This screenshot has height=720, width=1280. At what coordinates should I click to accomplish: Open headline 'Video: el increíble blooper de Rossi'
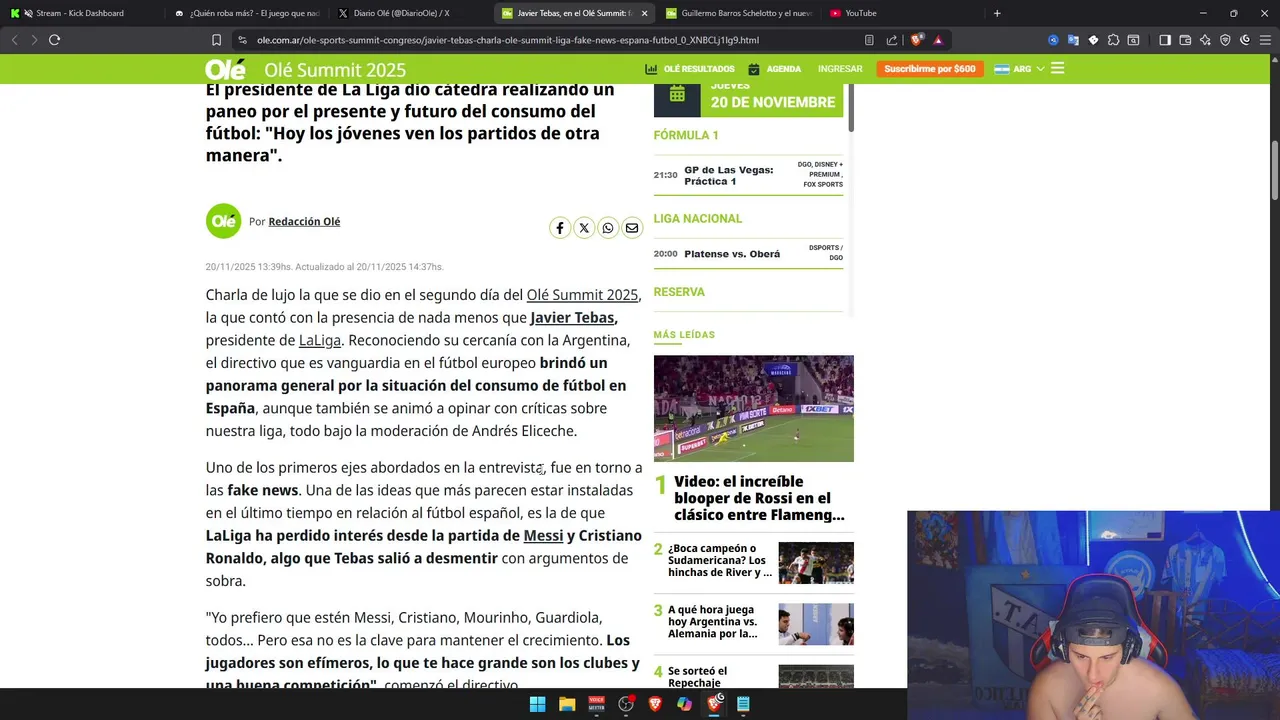pyautogui.click(x=760, y=498)
